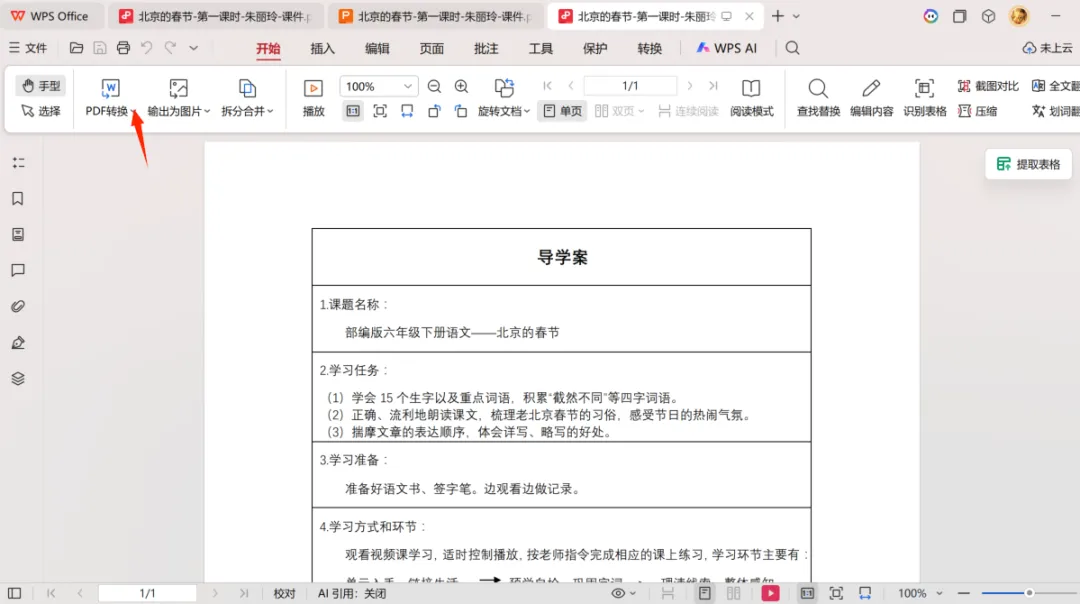
Task: Open the thumbnails panel in left sidebar
Action: point(18,235)
